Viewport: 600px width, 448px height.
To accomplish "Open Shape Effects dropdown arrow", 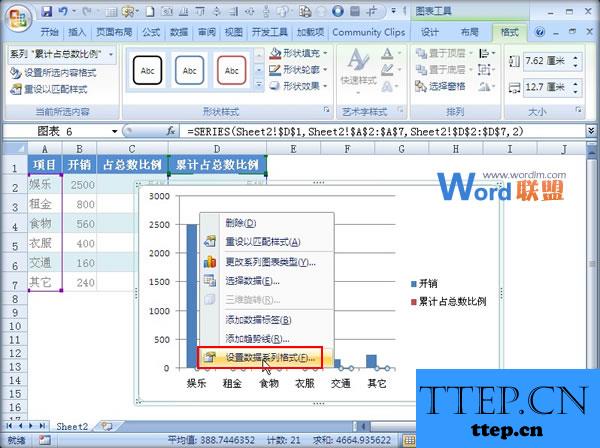I will 325,86.
